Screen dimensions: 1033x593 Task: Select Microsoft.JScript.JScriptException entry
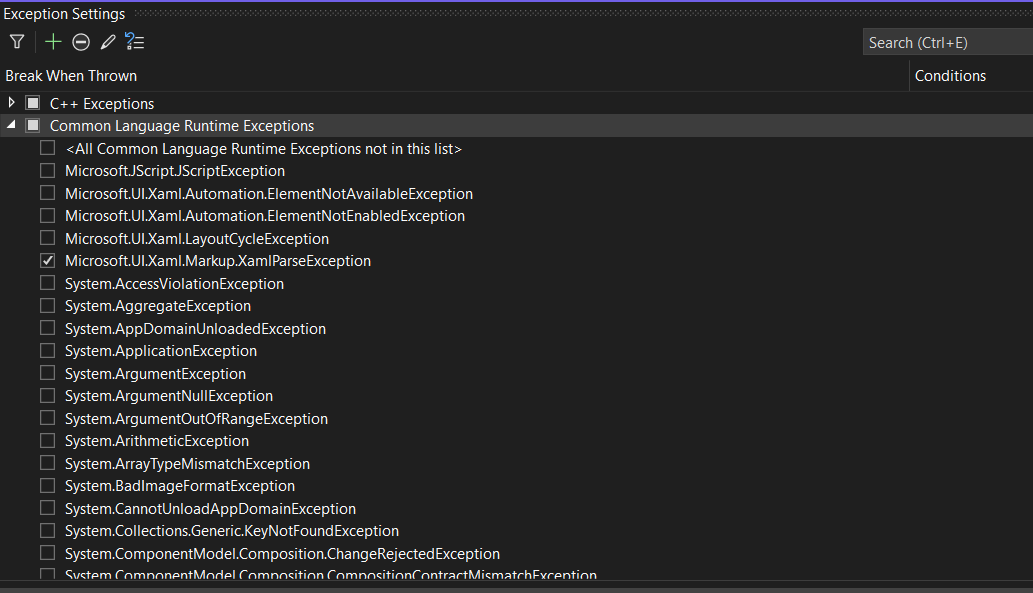(x=175, y=171)
